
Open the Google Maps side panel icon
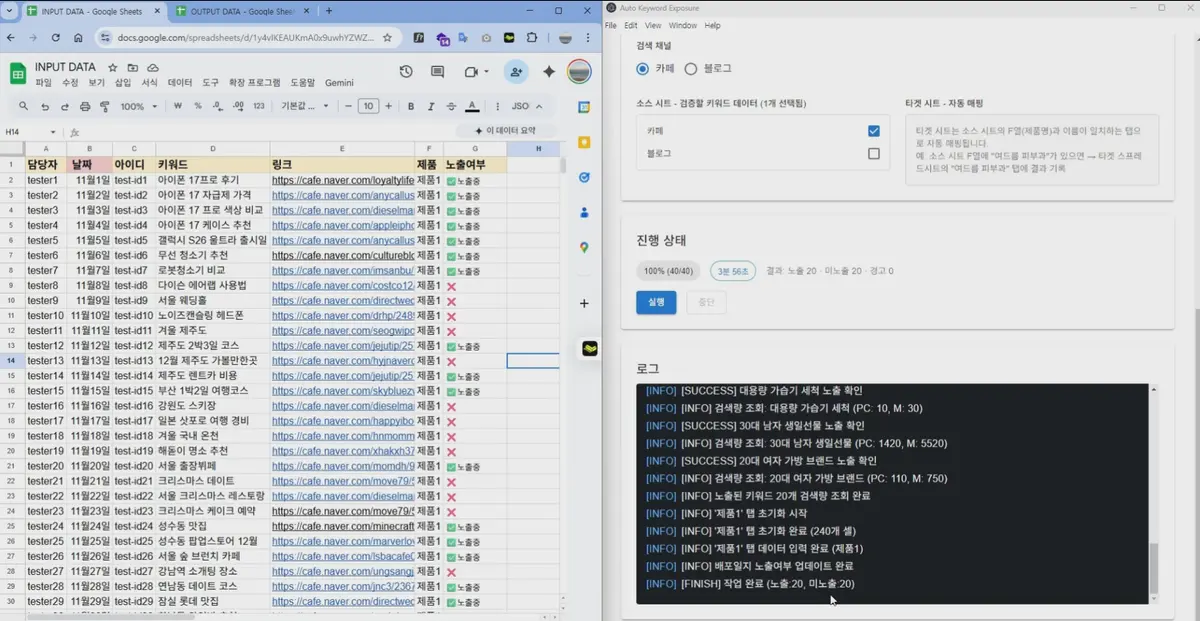[x=584, y=248]
